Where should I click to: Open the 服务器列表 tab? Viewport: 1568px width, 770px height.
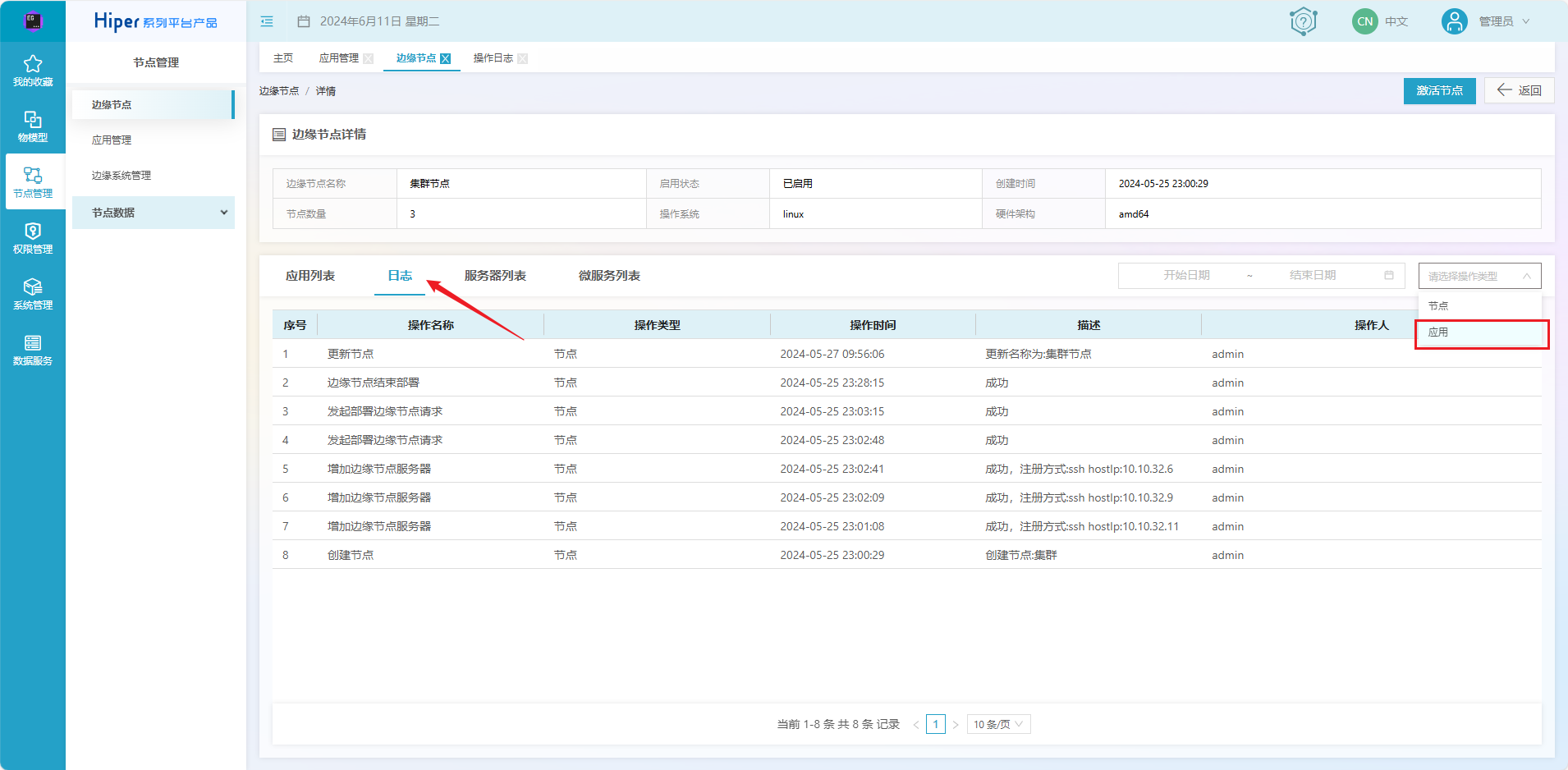(495, 276)
